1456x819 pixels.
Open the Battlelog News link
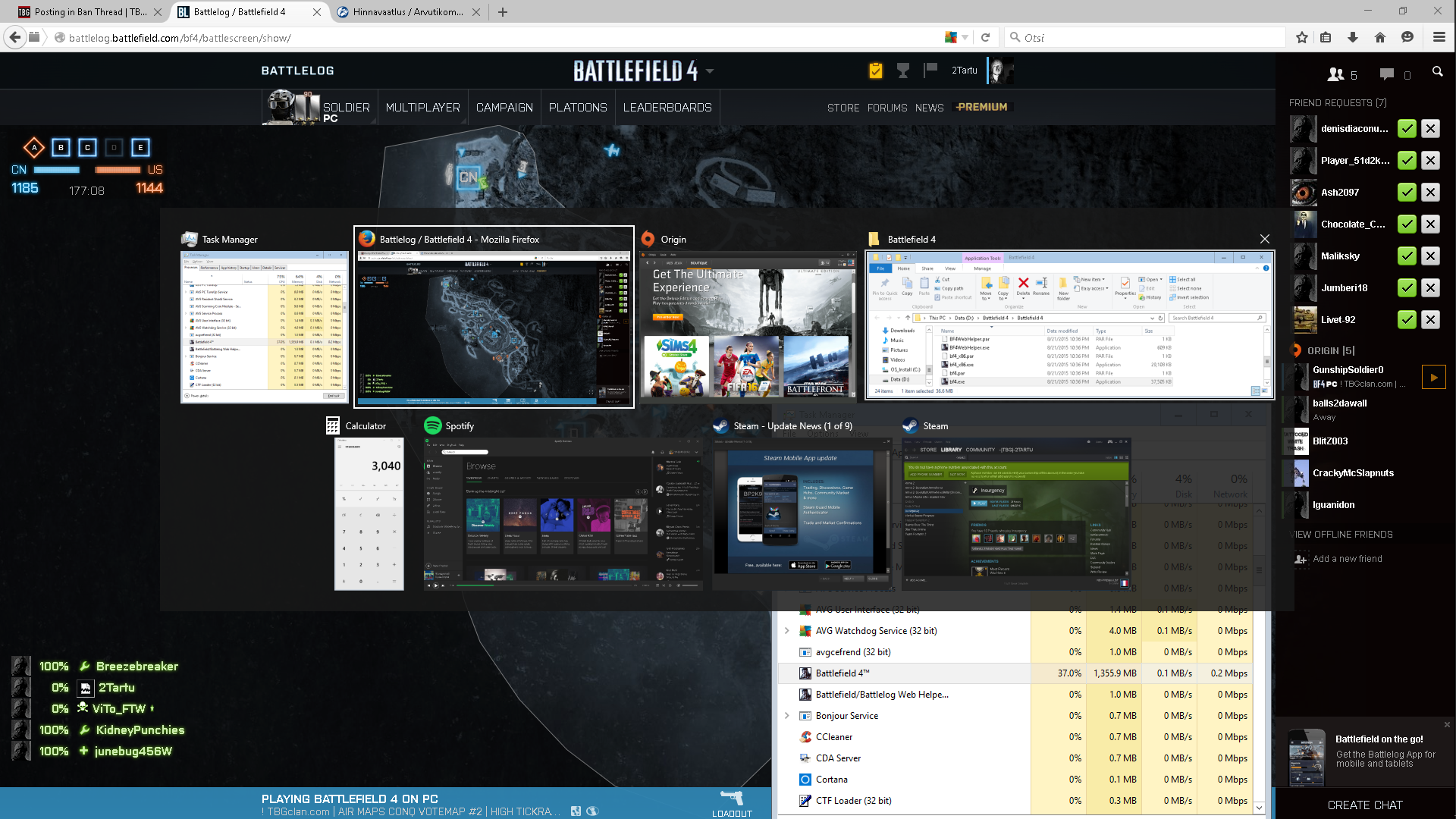(x=929, y=108)
